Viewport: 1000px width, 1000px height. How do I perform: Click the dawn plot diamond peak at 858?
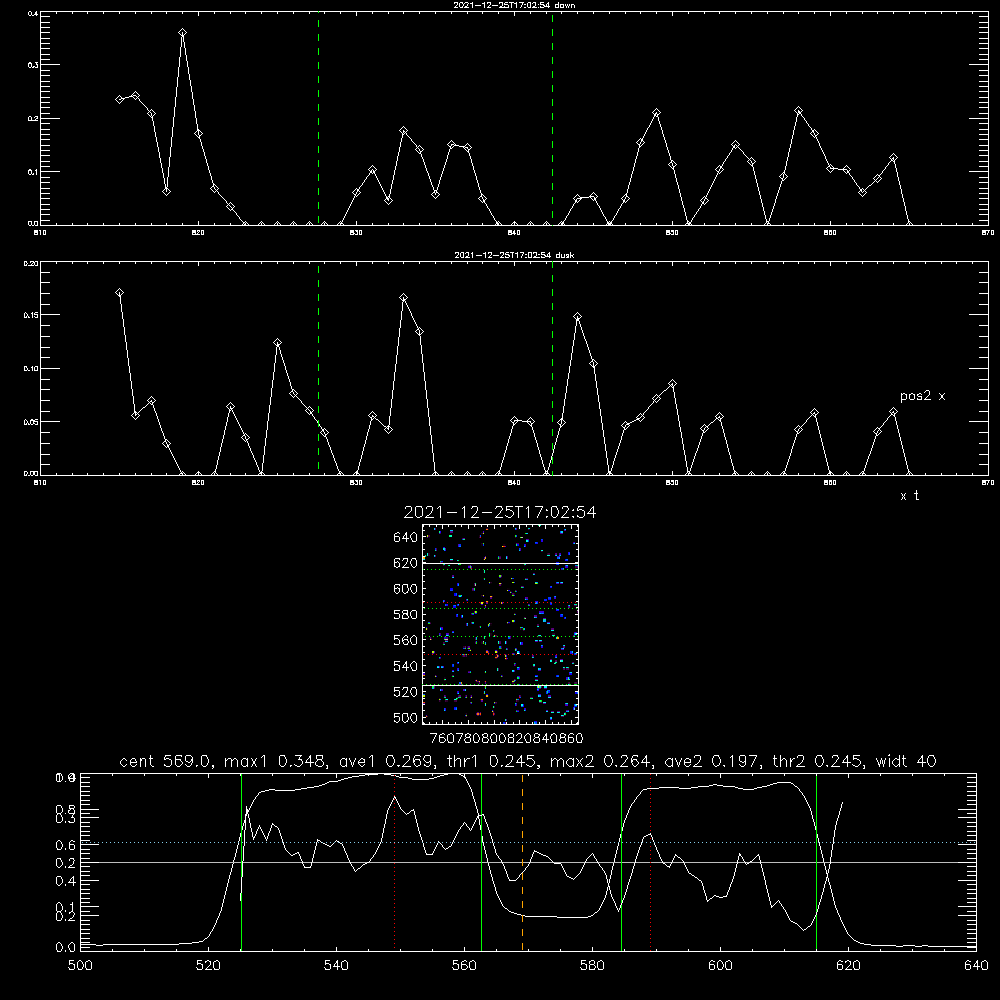[798, 111]
